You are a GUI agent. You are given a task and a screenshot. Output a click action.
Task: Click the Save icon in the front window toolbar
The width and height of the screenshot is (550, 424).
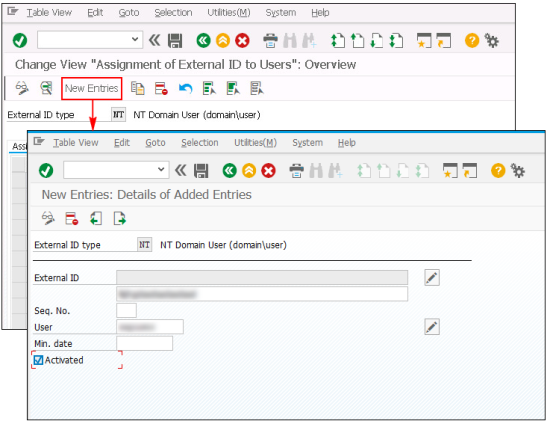pyautogui.click(x=201, y=171)
